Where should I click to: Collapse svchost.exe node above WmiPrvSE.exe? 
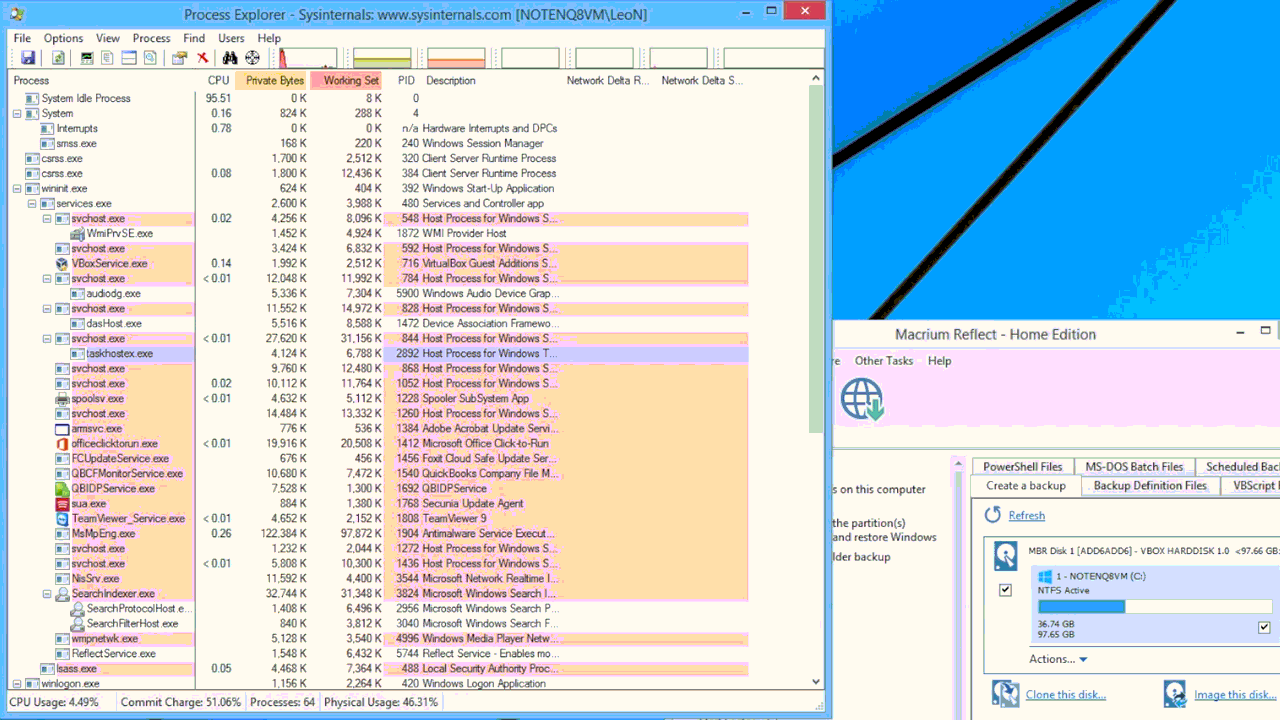click(x=47, y=219)
